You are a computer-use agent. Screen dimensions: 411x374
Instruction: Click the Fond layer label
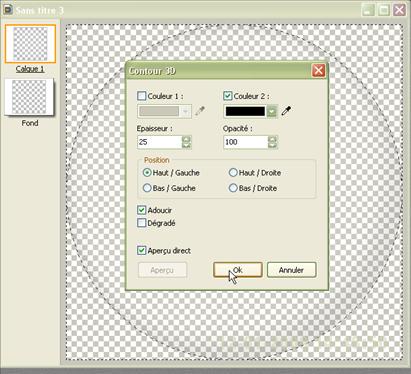coord(30,123)
